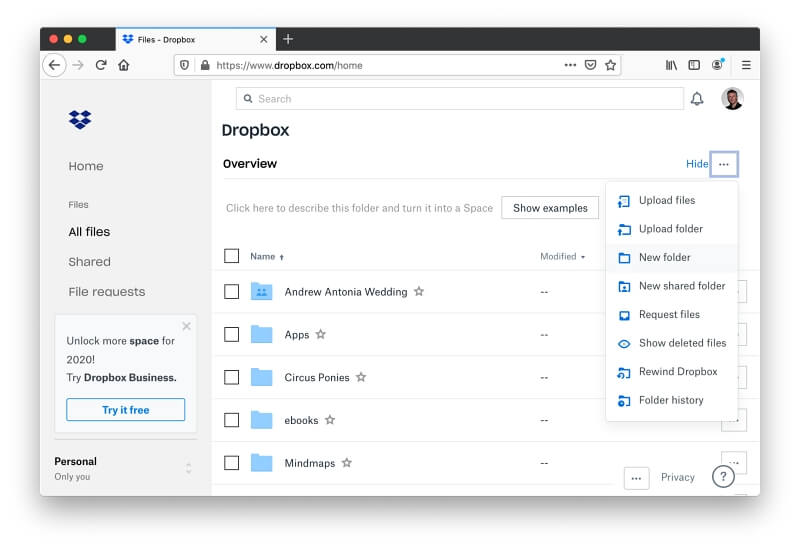
Task: Choose Upload files from the menu
Action: pyautogui.click(x=672, y=201)
